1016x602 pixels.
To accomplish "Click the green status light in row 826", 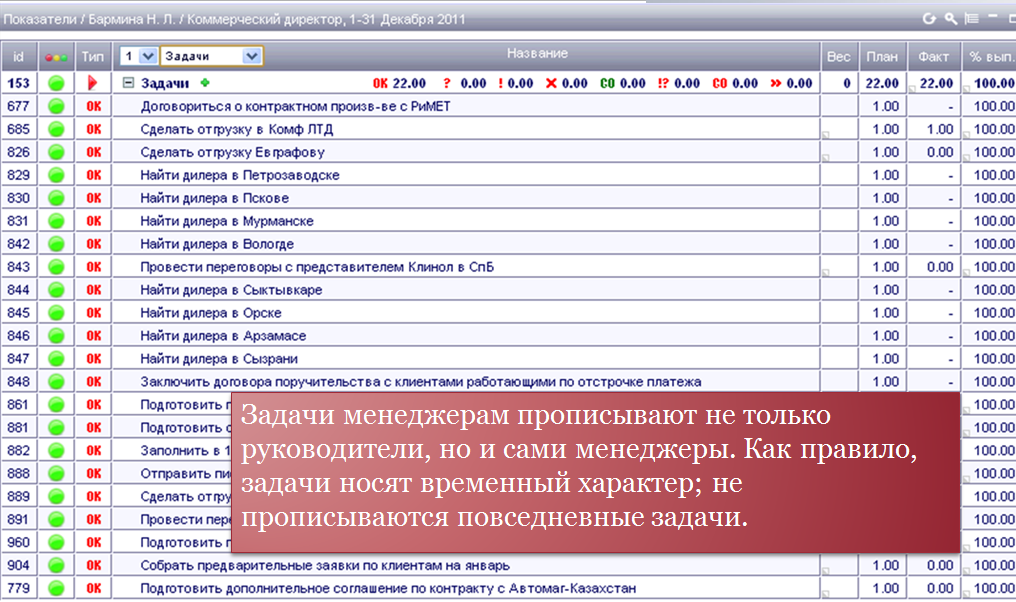I will 57,152.
